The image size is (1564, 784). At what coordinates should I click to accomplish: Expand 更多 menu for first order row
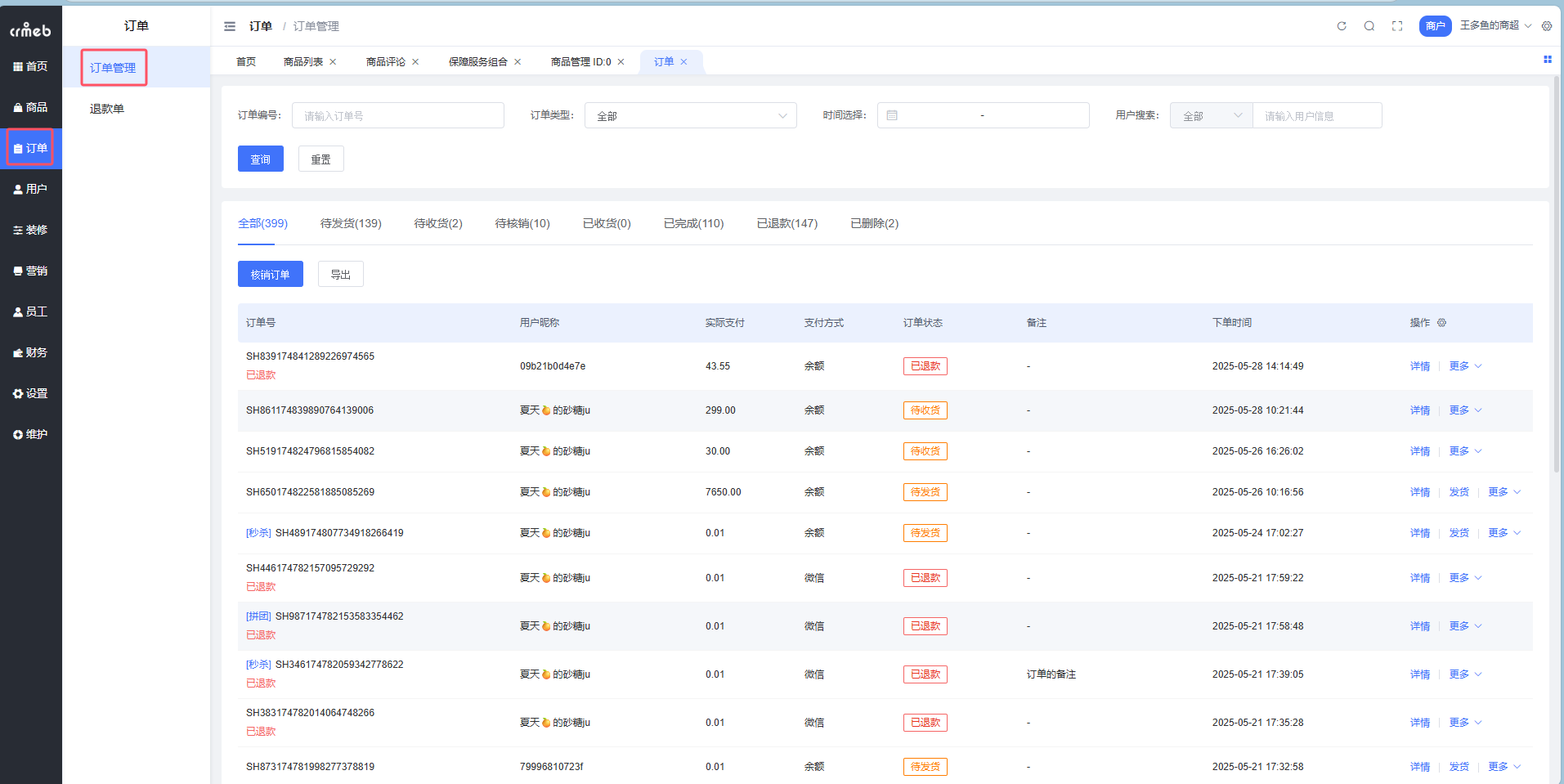1465,366
